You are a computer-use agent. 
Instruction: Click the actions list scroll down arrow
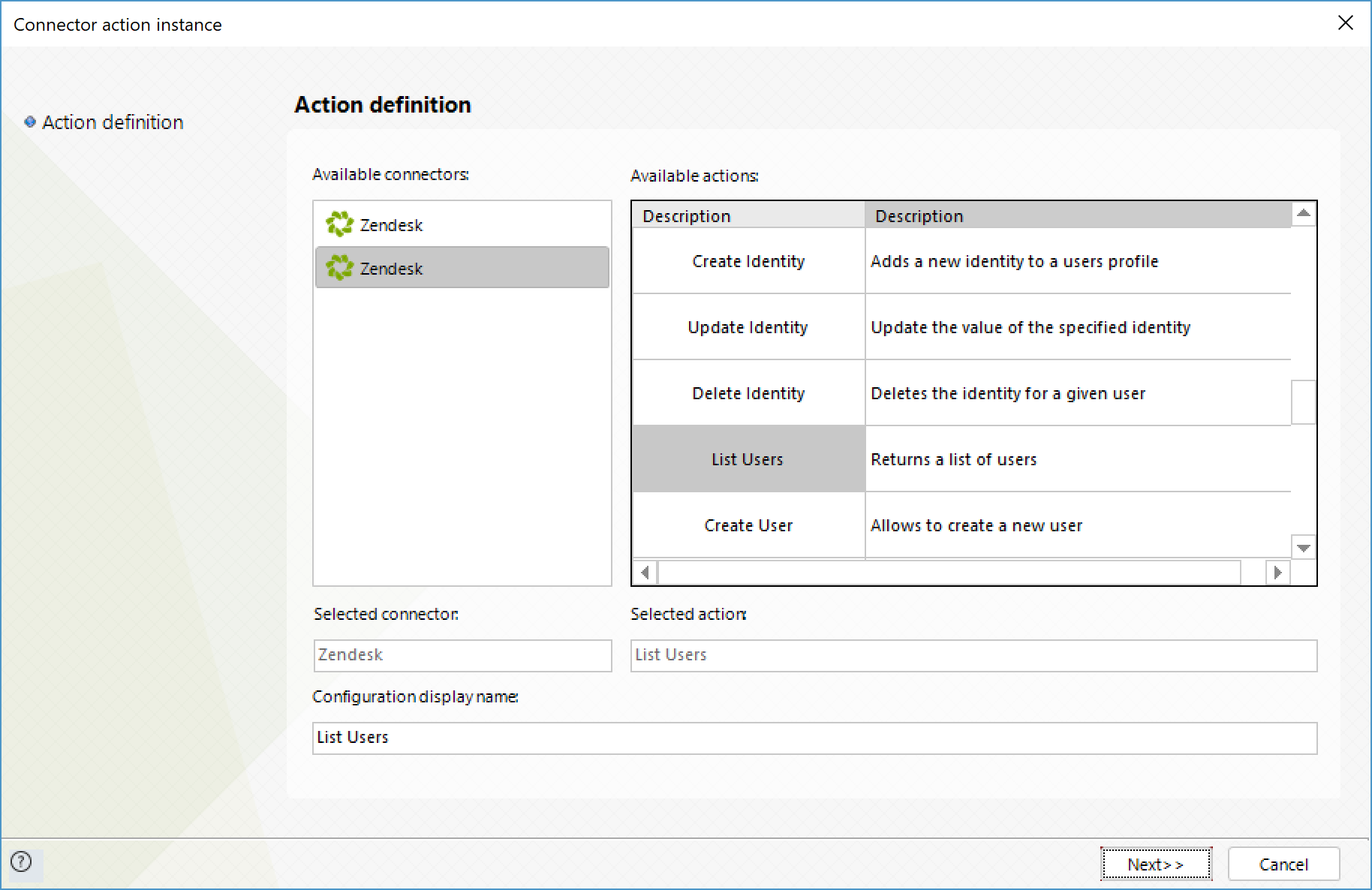(1304, 548)
